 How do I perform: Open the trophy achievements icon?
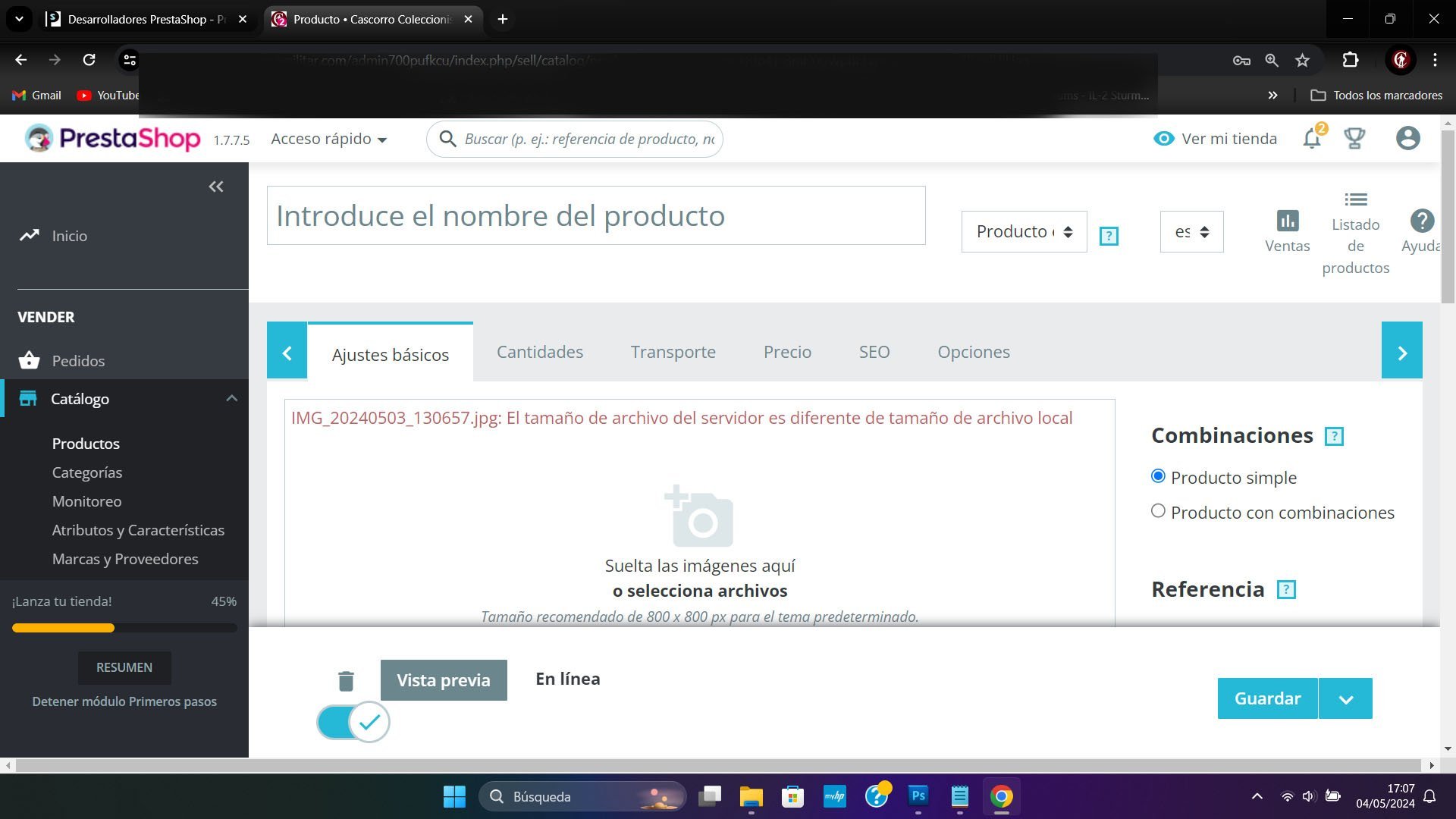(1354, 139)
